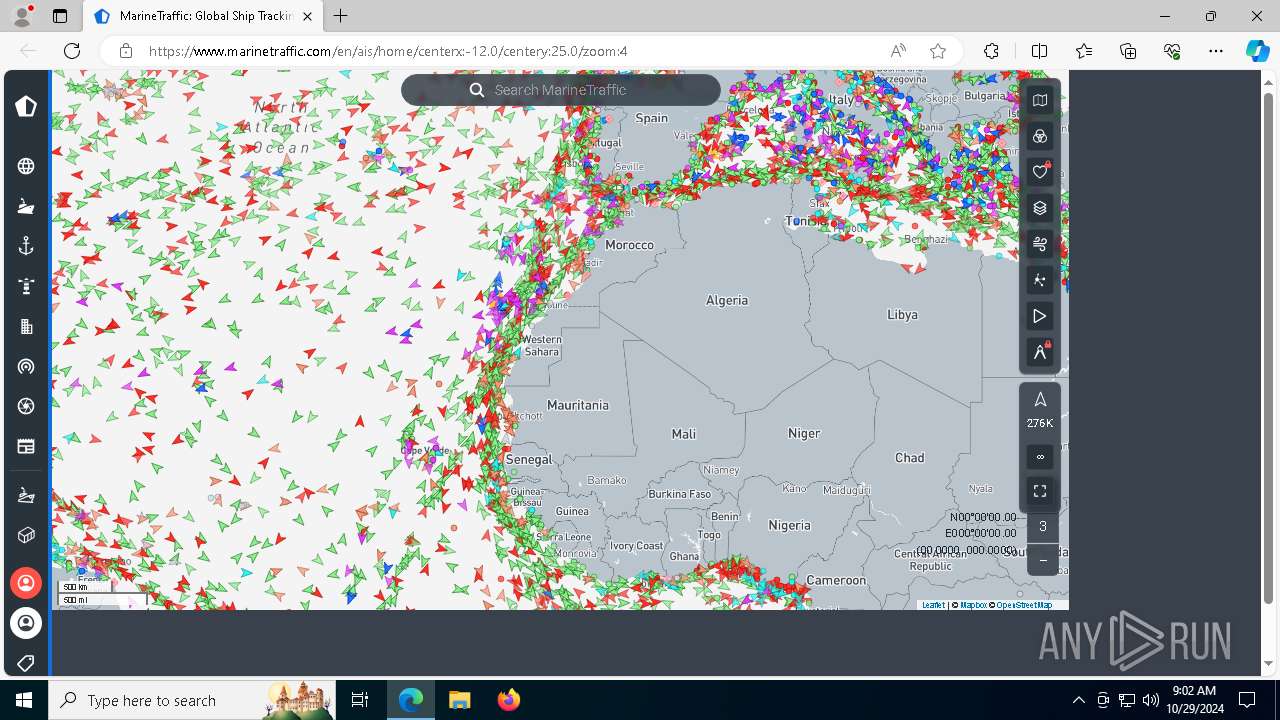Open the Ports anchor icon
Screen dimensions: 1280x720
(26, 246)
